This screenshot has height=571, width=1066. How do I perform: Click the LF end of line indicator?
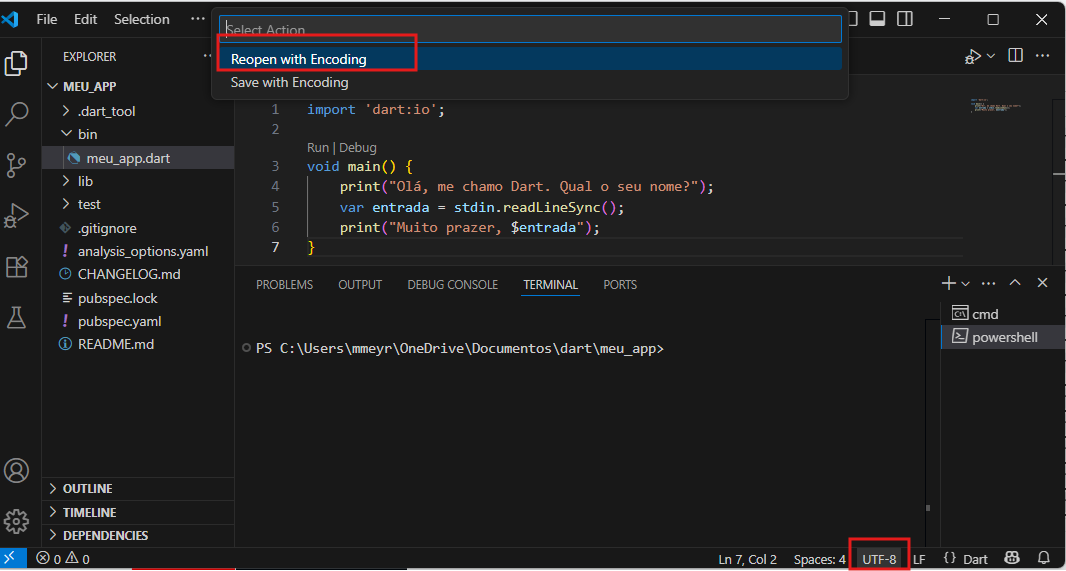coord(919,559)
